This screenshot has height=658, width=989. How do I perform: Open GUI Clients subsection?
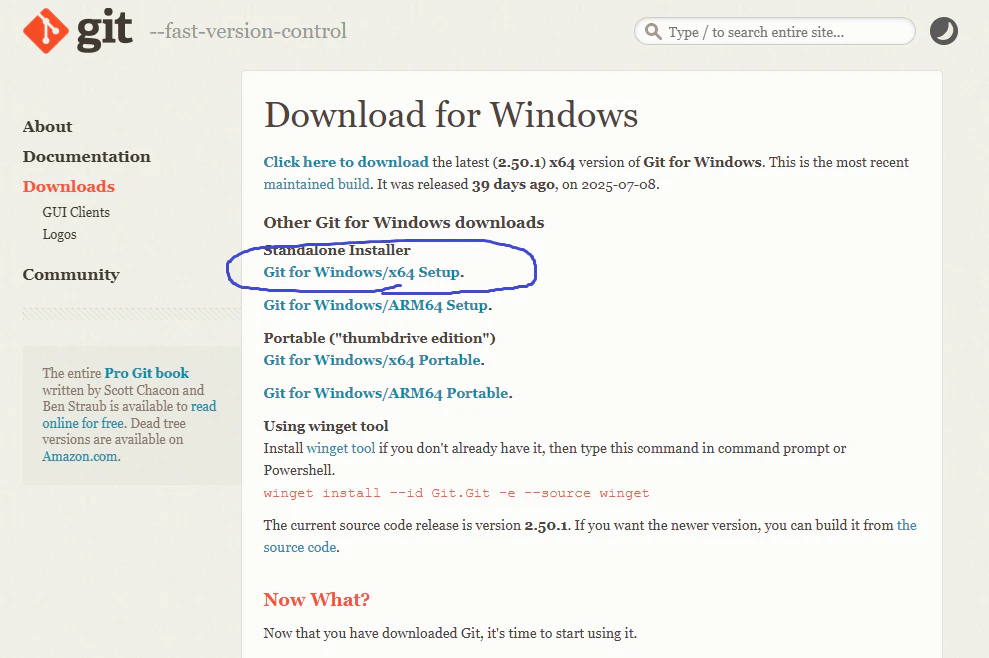coord(76,212)
